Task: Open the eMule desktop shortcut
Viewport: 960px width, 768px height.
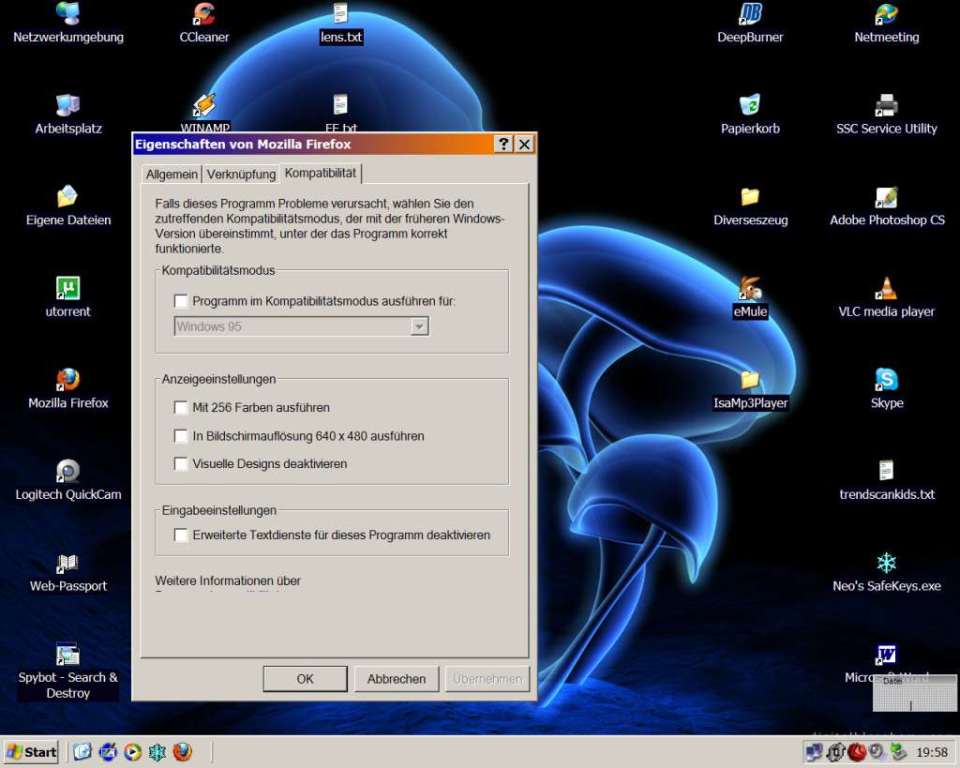Action: 750,290
